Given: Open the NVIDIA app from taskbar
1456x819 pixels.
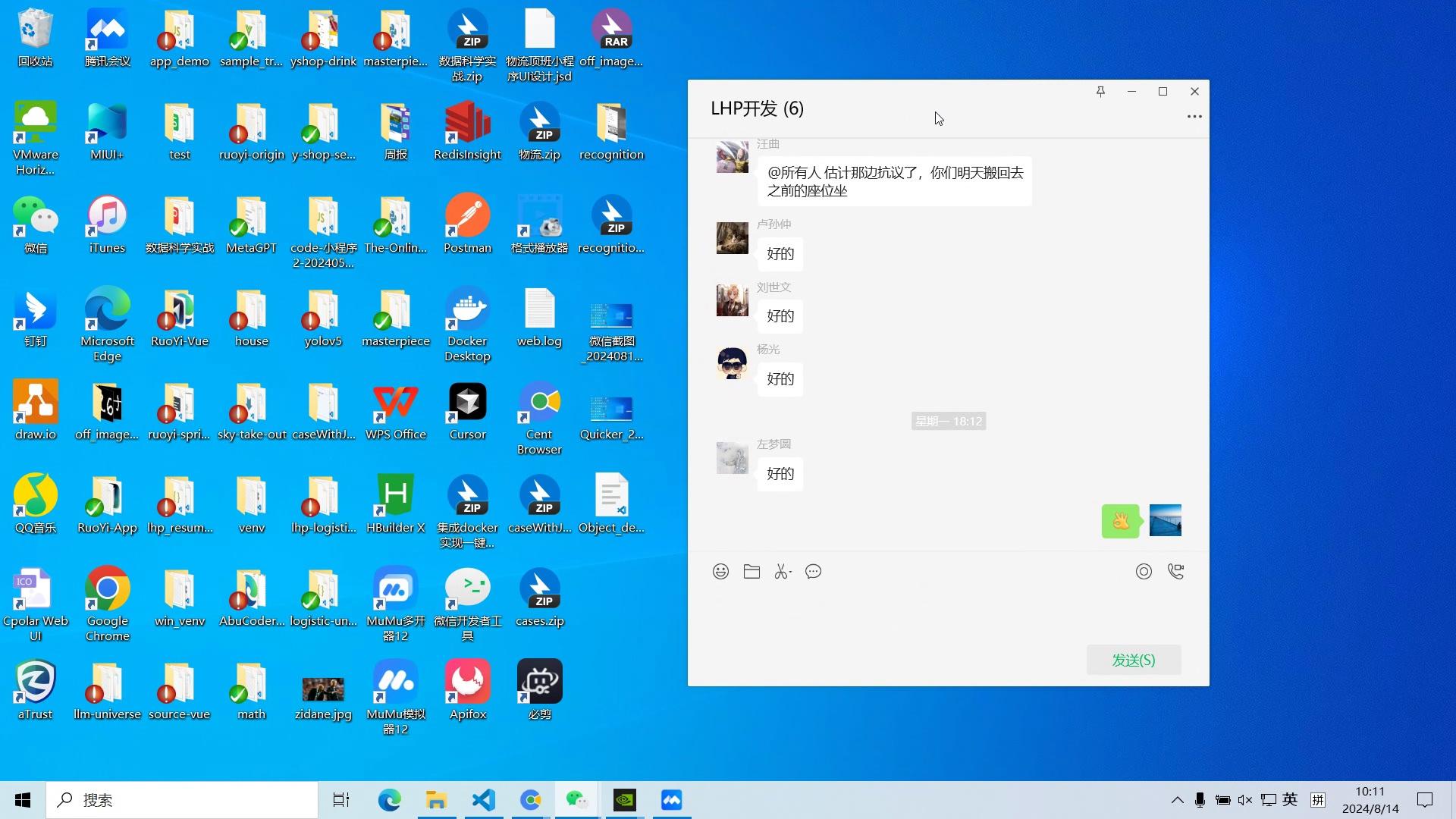Looking at the screenshot, I should pyautogui.click(x=625, y=800).
